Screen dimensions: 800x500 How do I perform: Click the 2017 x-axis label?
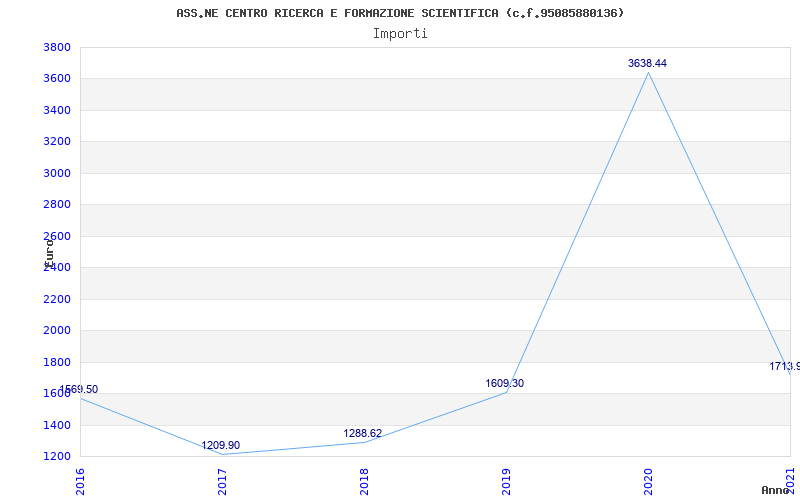(x=222, y=482)
